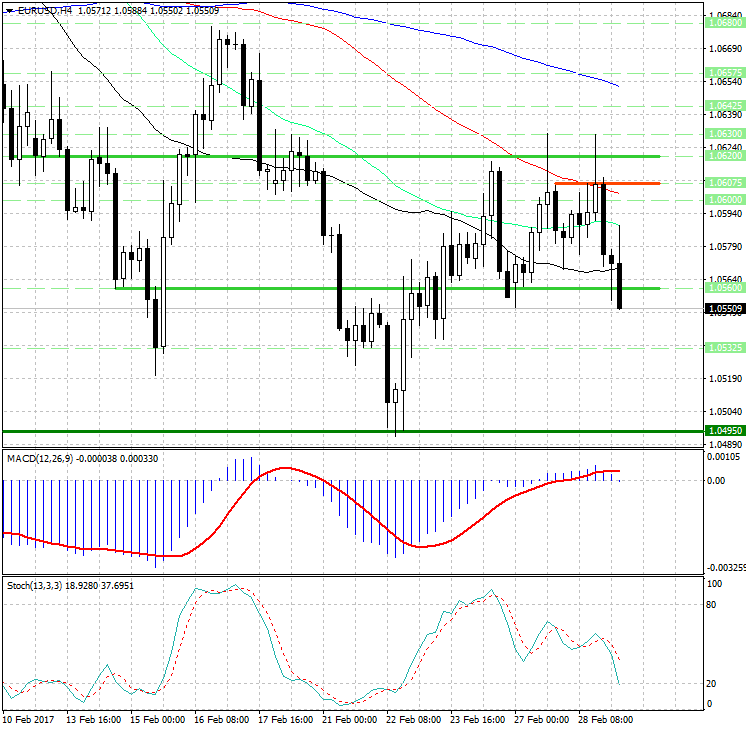The image size is (746, 731).
Task: Click the chart menu triangle beside EURUSD,H4
Action: point(10,11)
